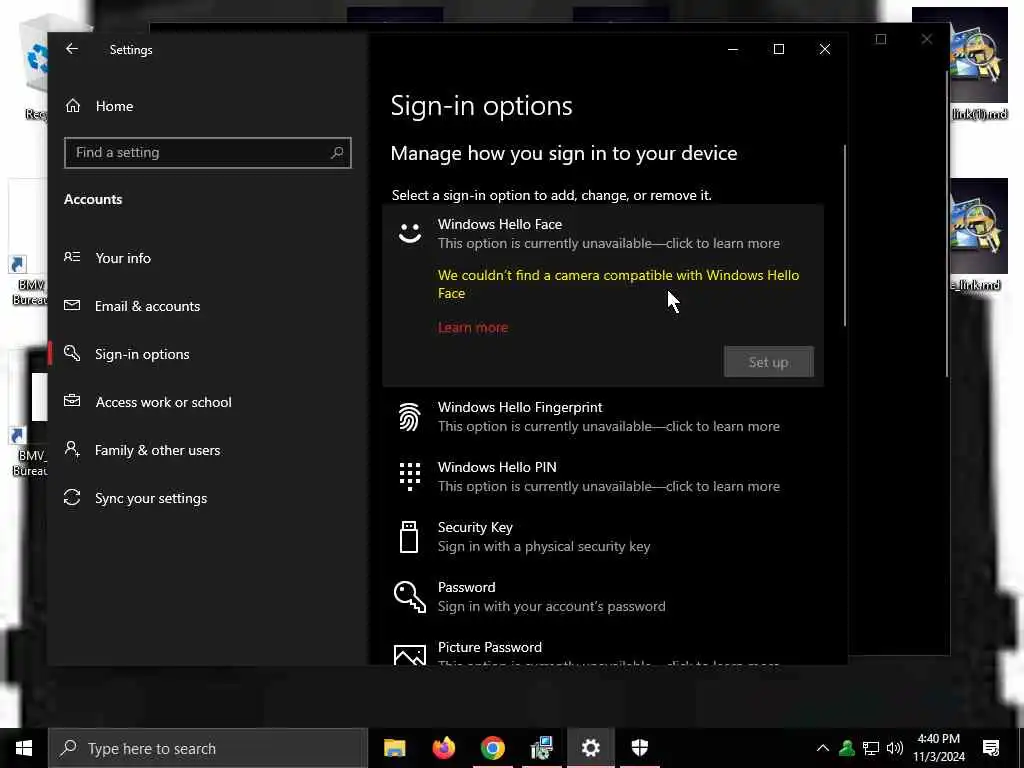Image resolution: width=1024 pixels, height=768 pixels.
Task: Go back with the Settings back arrow
Action: [x=72, y=49]
